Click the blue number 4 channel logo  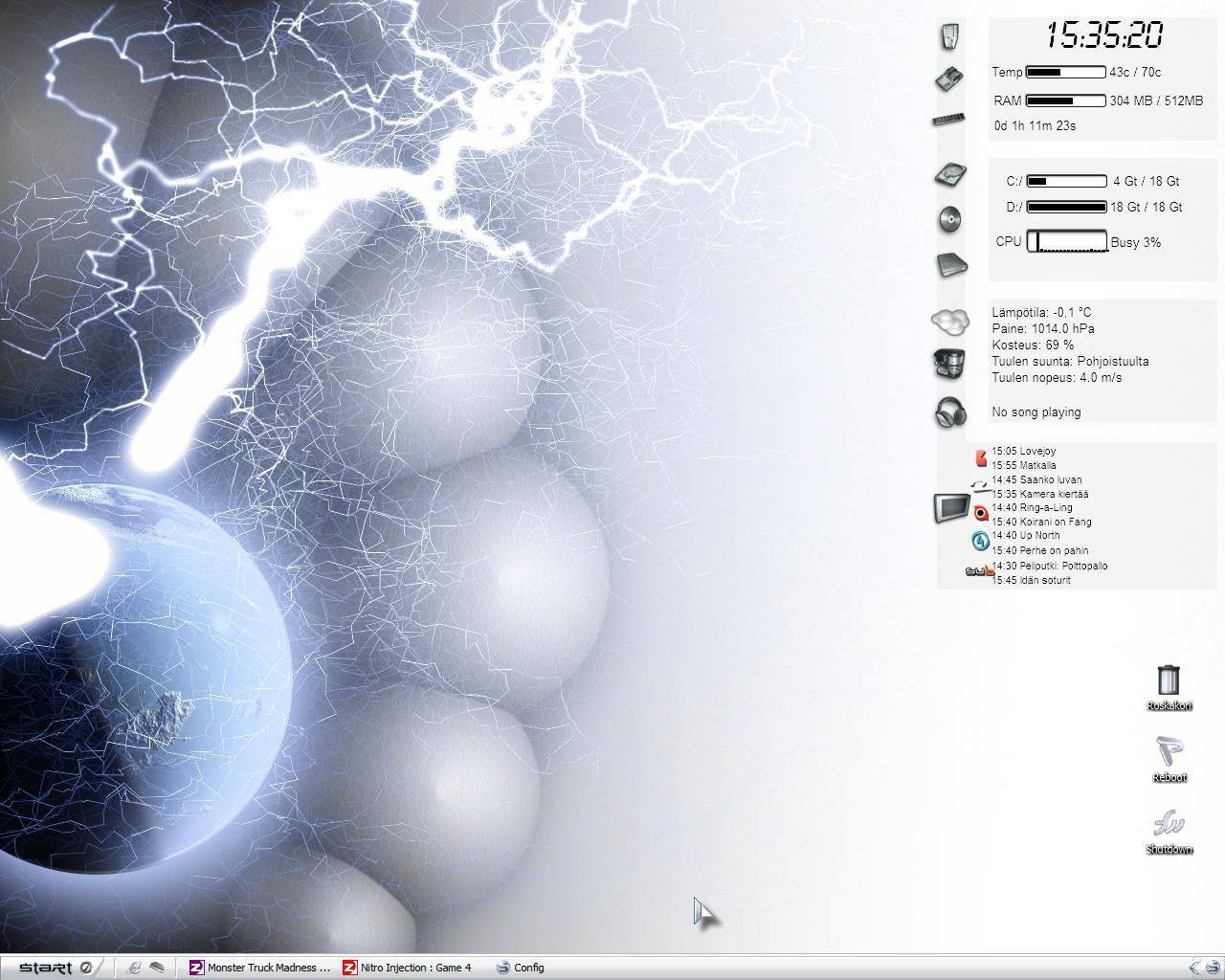pyautogui.click(x=980, y=542)
